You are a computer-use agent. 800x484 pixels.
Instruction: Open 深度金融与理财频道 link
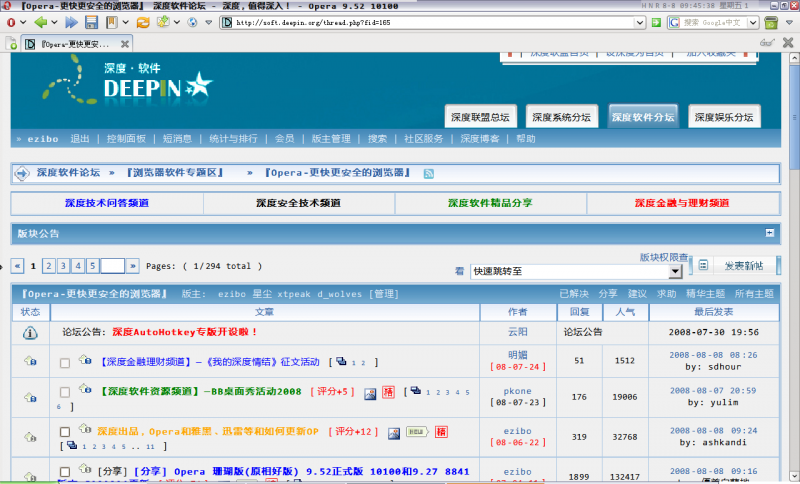pos(682,203)
